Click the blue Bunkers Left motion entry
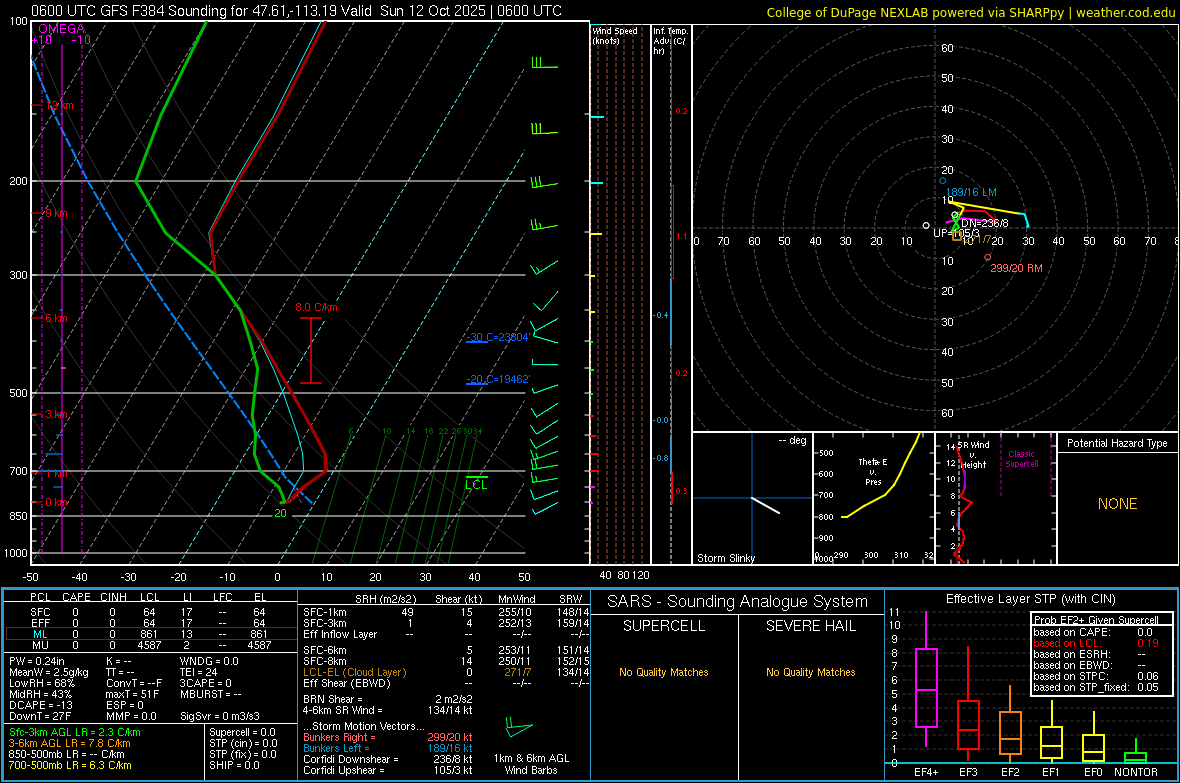This screenshot has height=783, width=1180. (x=388, y=748)
